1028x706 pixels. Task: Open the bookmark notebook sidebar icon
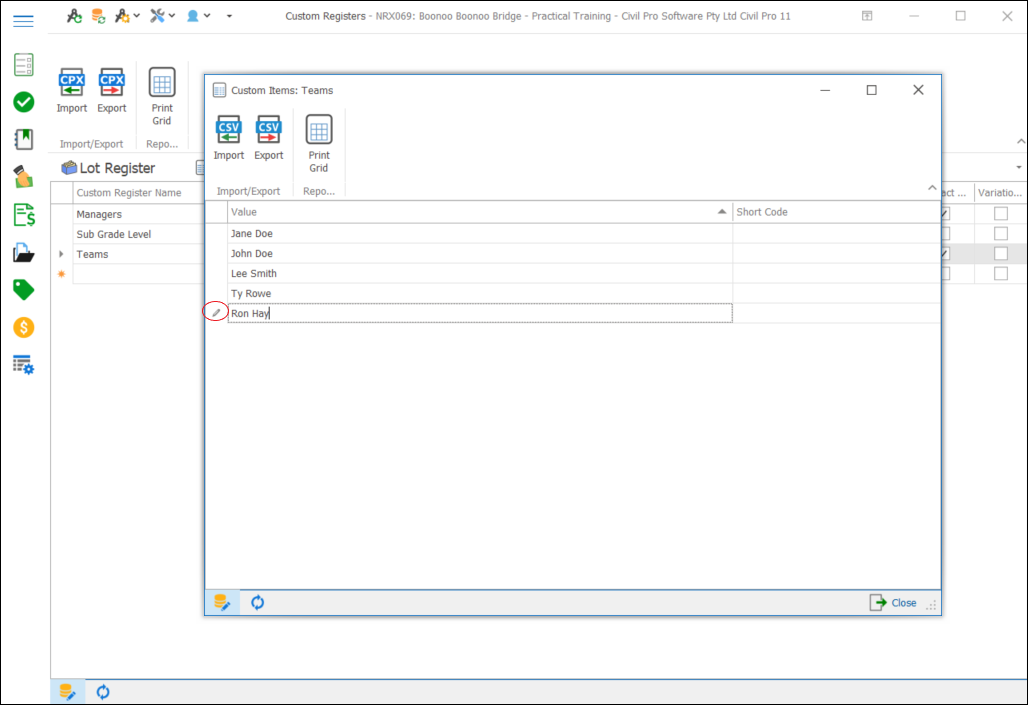(24, 139)
